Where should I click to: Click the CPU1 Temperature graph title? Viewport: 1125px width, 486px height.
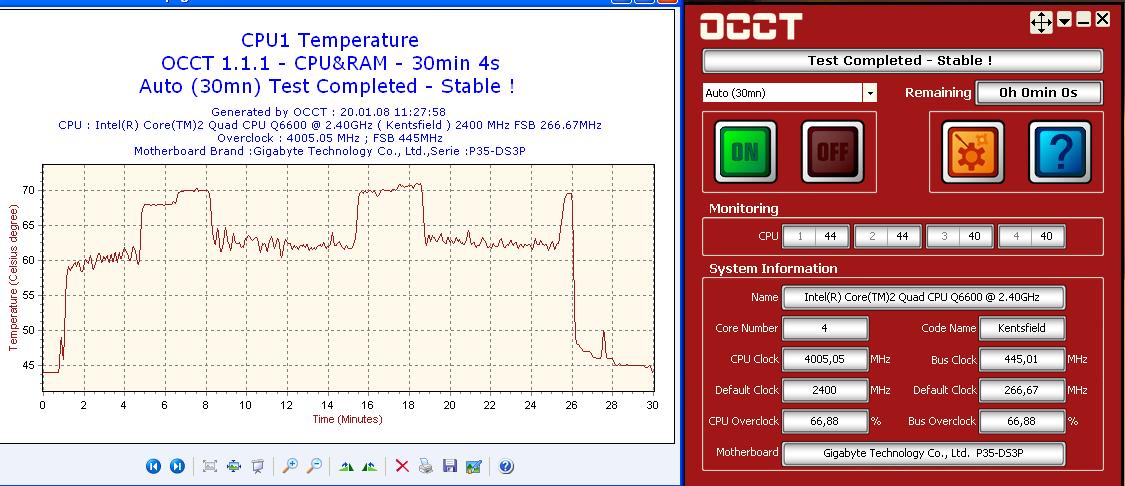click(x=329, y=39)
